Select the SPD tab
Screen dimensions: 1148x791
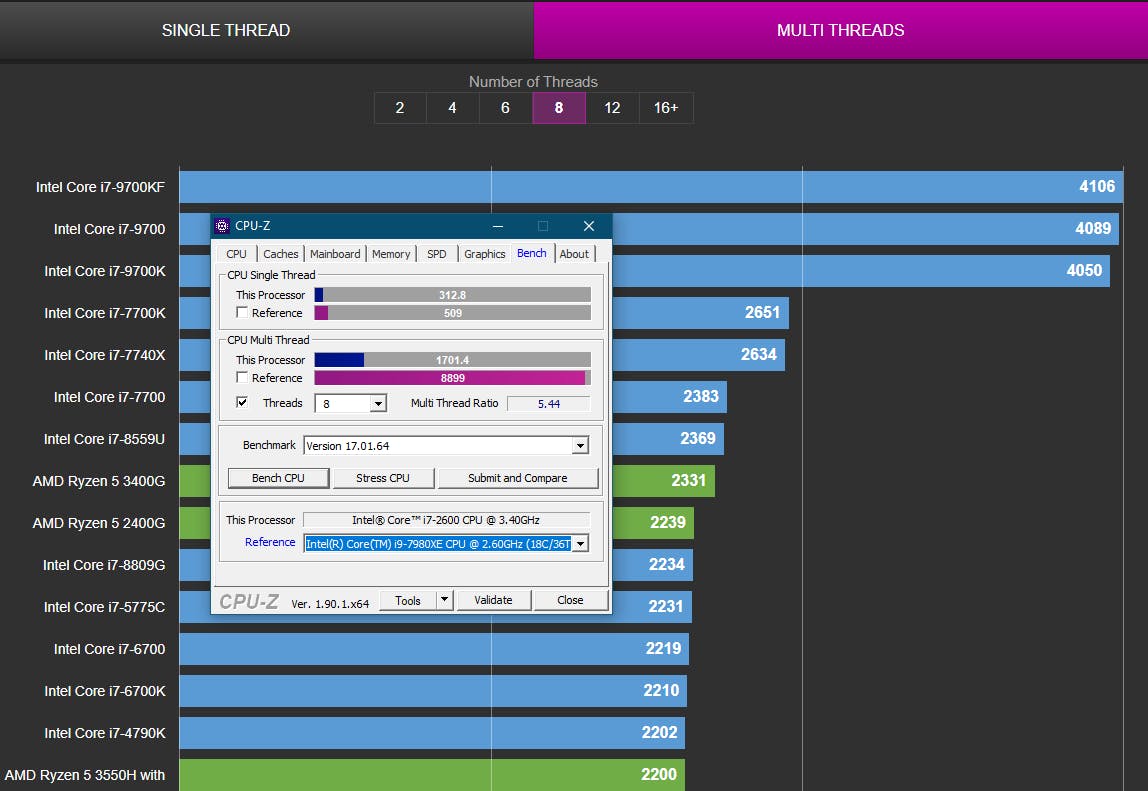[x=436, y=253]
